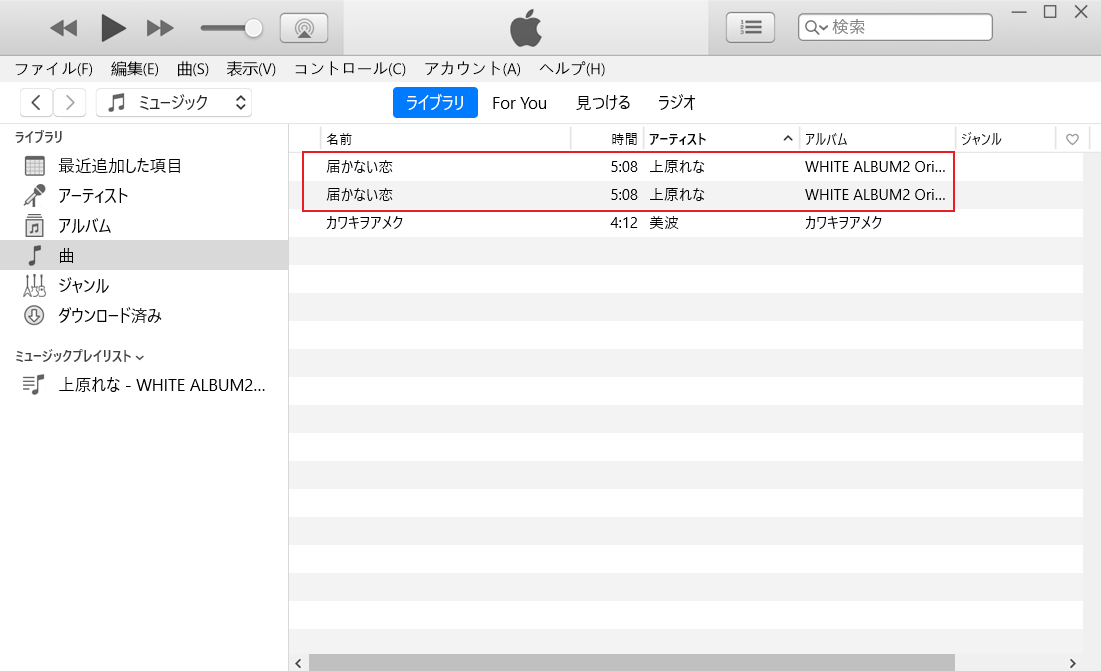Select the second 届かない恋 song row
The image size is (1101, 671).
(x=685, y=194)
